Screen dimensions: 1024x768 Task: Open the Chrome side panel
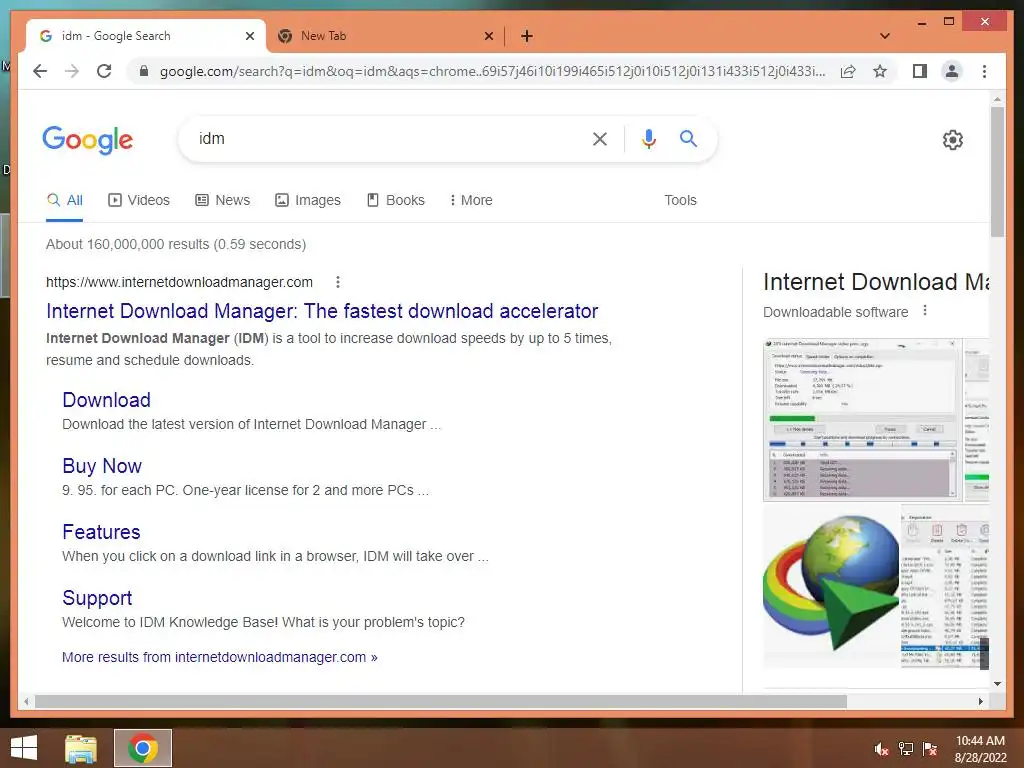pyautogui.click(x=920, y=71)
